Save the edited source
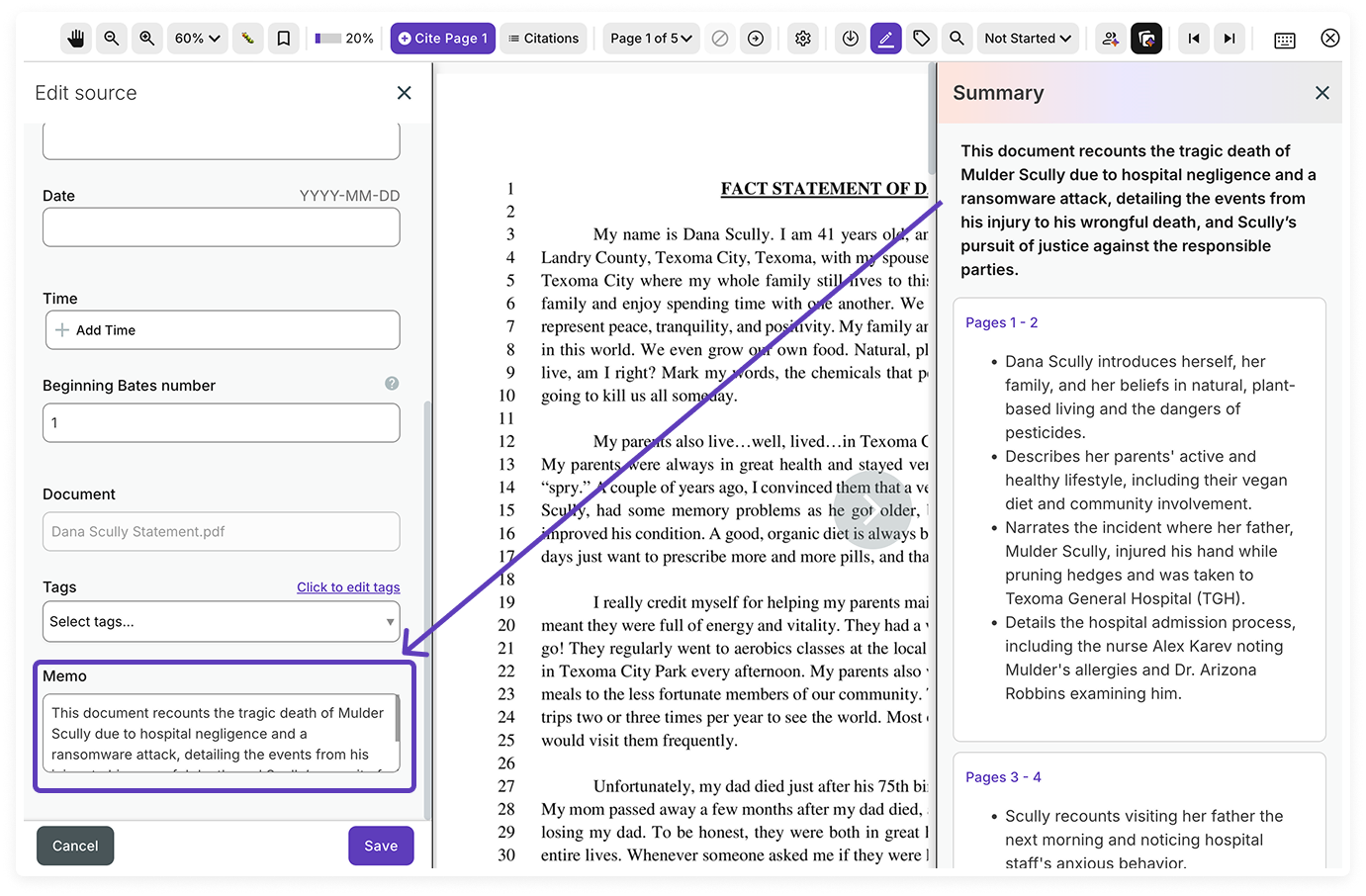 coord(381,846)
